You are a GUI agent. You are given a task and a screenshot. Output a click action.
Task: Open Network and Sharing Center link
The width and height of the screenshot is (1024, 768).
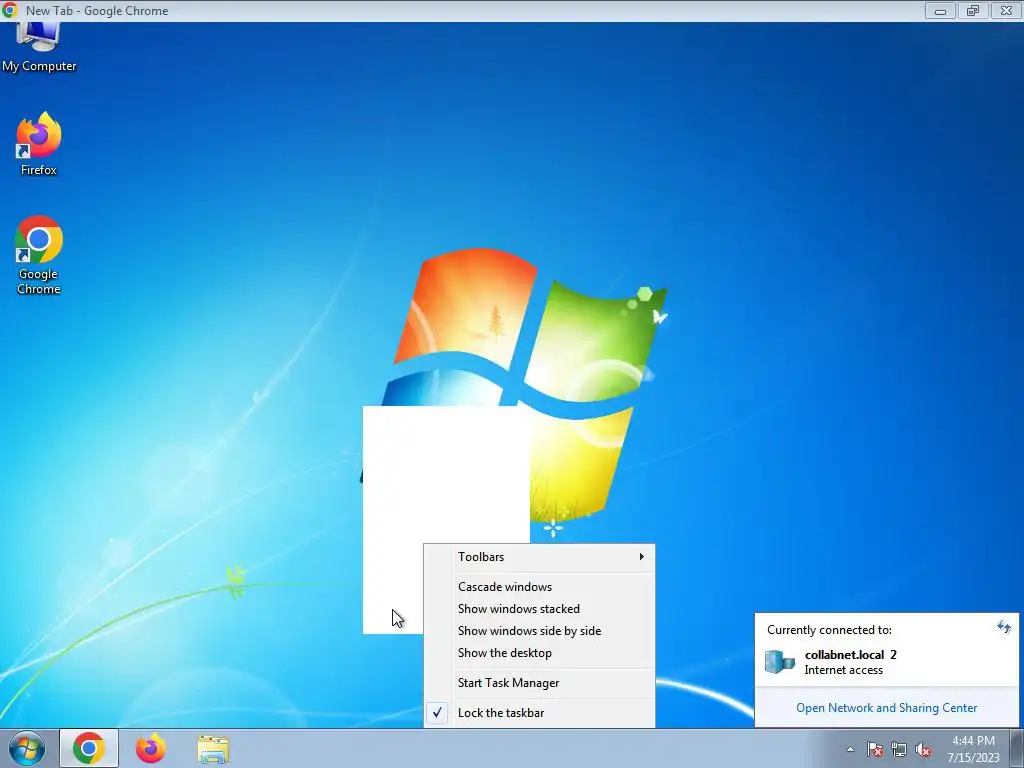pos(886,708)
